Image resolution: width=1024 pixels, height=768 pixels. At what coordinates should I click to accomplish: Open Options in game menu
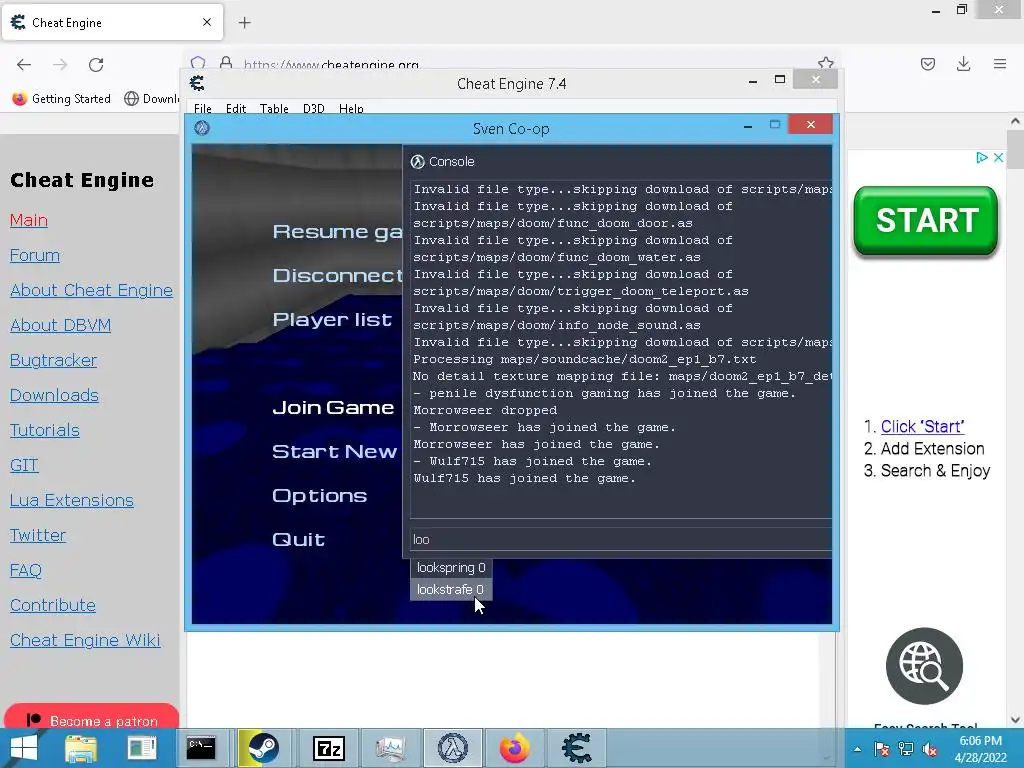pyautogui.click(x=319, y=496)
